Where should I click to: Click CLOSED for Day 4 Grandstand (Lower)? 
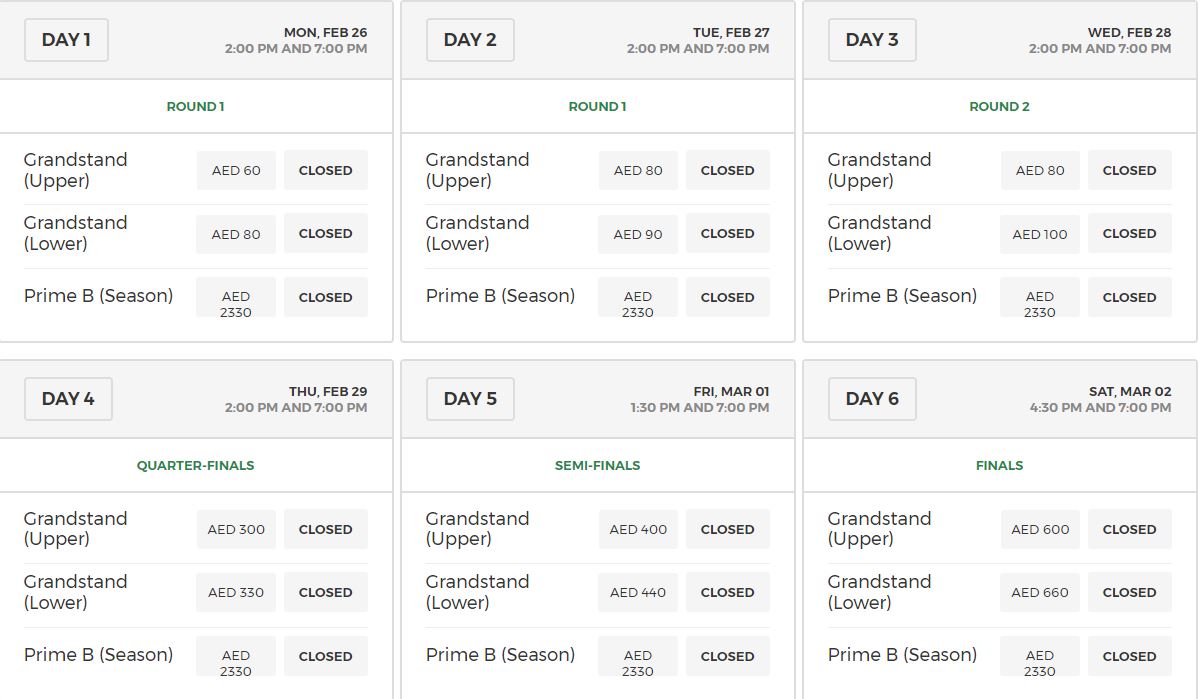coord(325,592)
